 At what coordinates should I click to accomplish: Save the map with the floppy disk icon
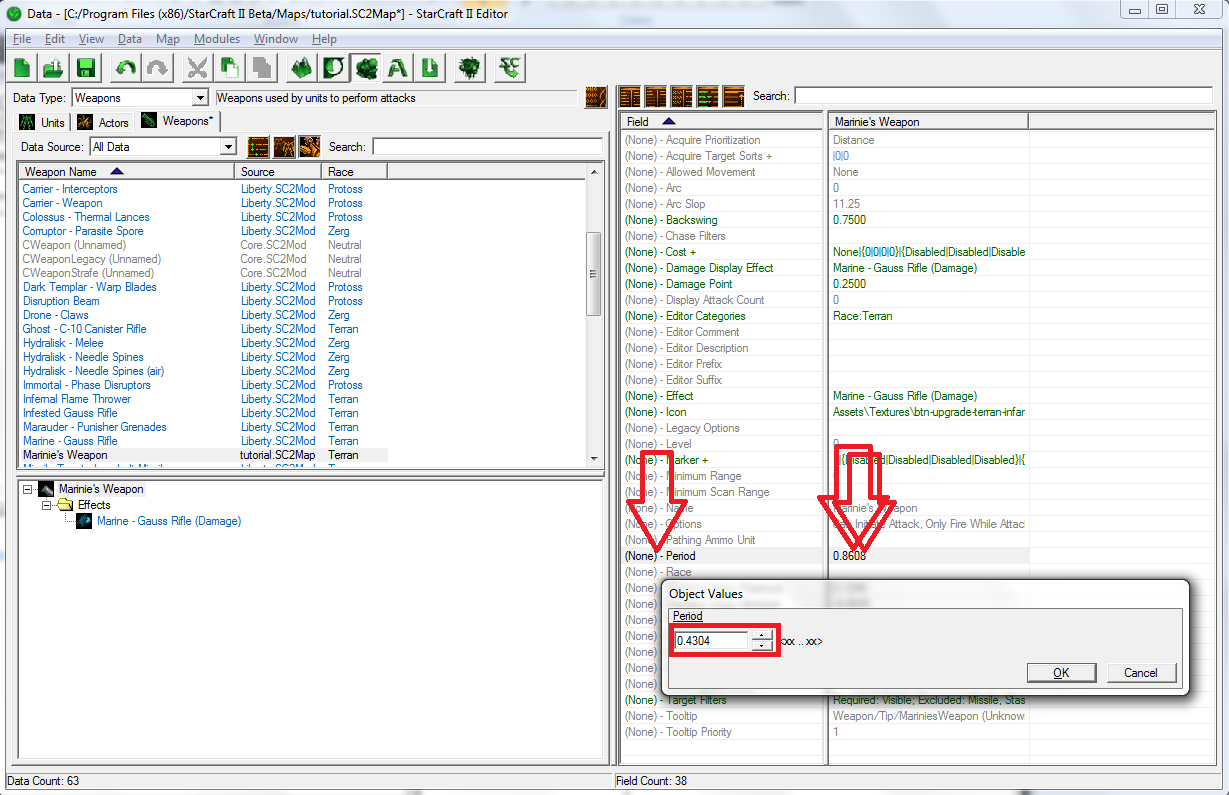tap(85, 68)
